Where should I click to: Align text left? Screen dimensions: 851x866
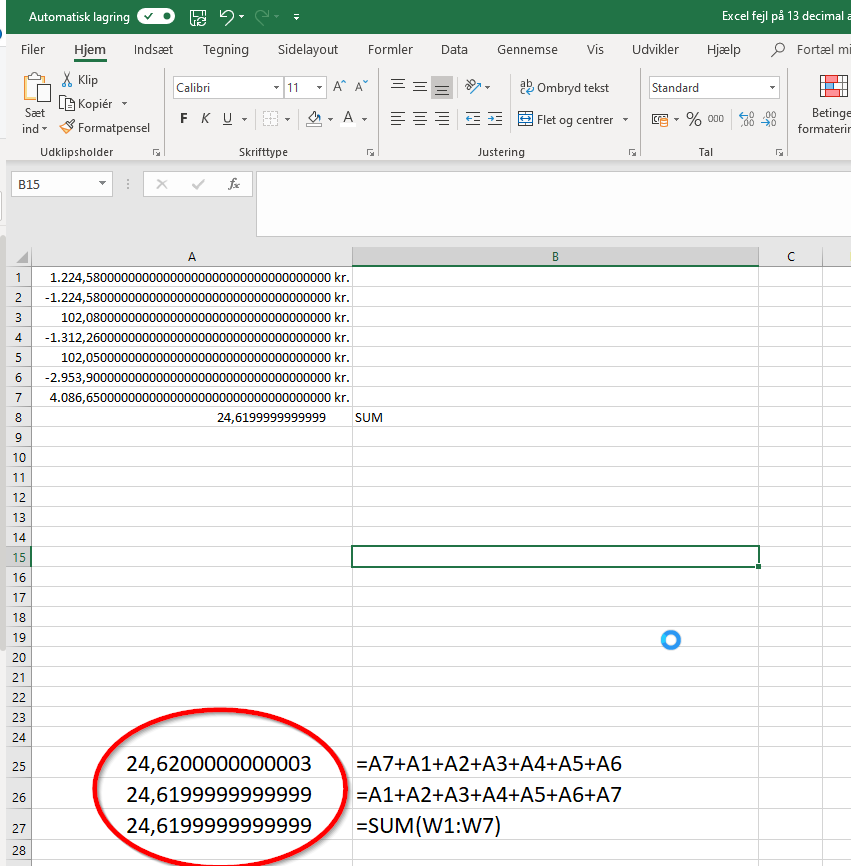(398, 119)
